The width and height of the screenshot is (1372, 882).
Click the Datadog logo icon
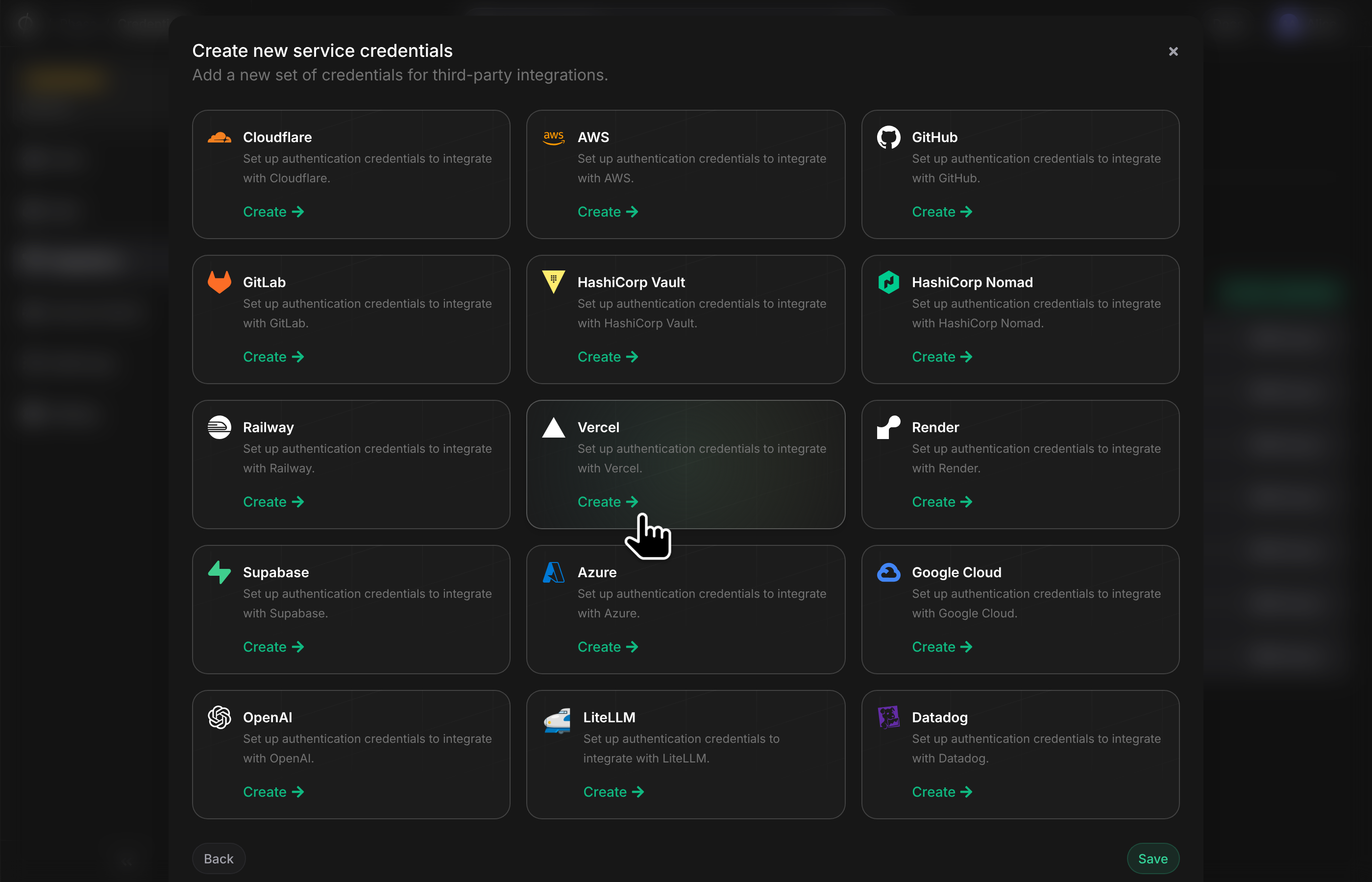click(889, 717)
